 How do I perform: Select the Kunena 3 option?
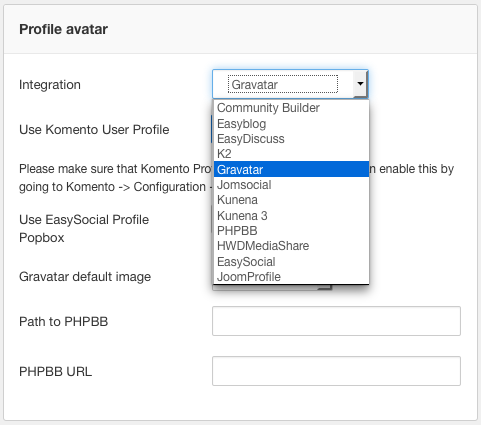pyautogui.click(x=291, y=215)
